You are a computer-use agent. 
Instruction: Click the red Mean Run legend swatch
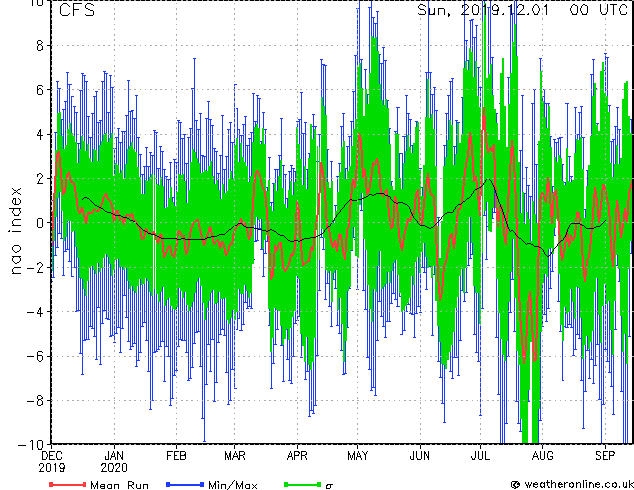(68, 484)
